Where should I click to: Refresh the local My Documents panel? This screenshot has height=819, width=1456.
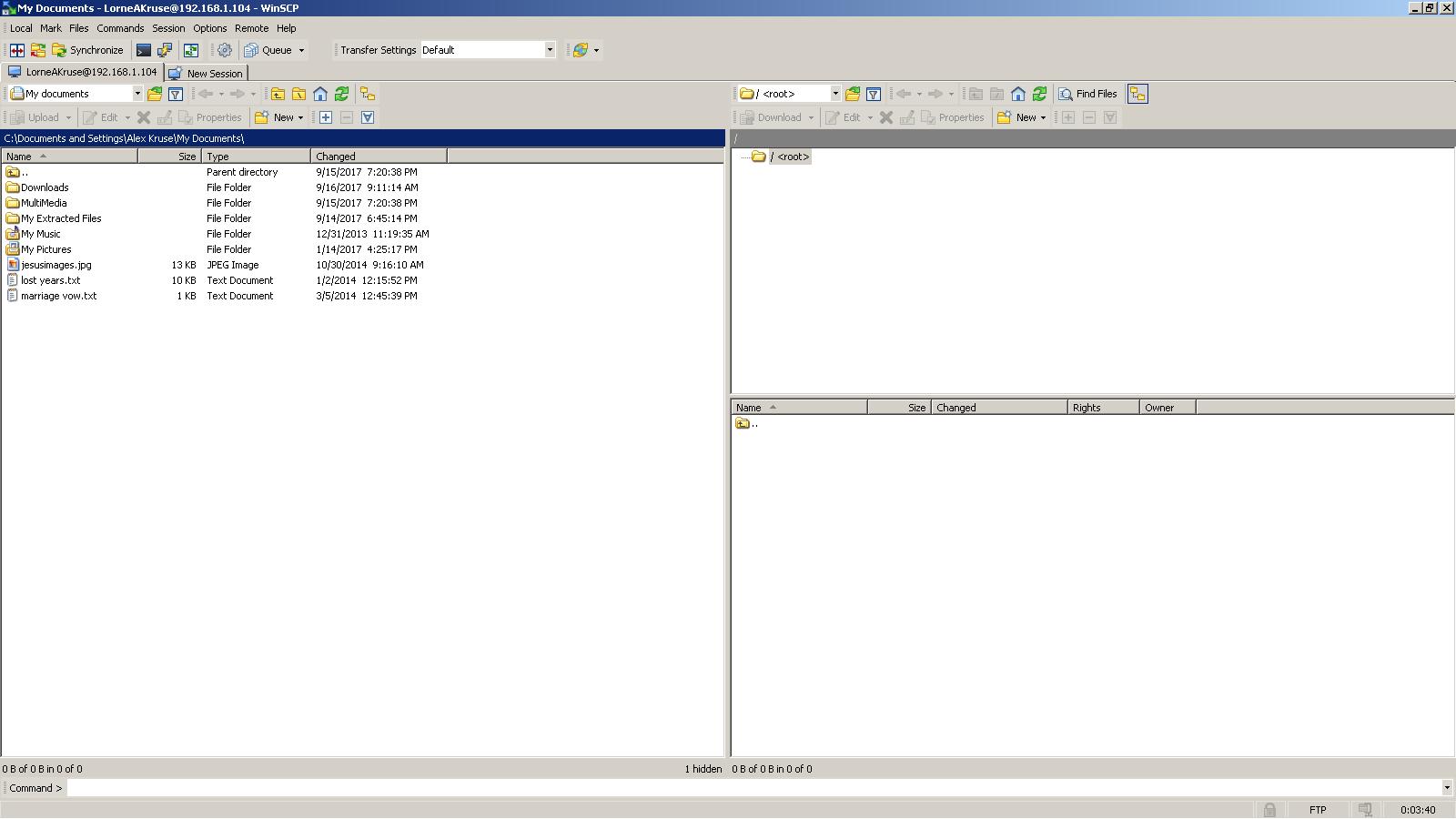click(341, 94)
